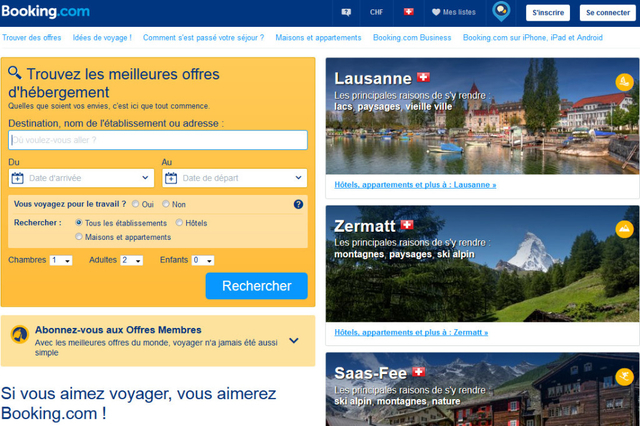Click the Booking.com logo
The image size is (640, 426).
click(45, 11)
